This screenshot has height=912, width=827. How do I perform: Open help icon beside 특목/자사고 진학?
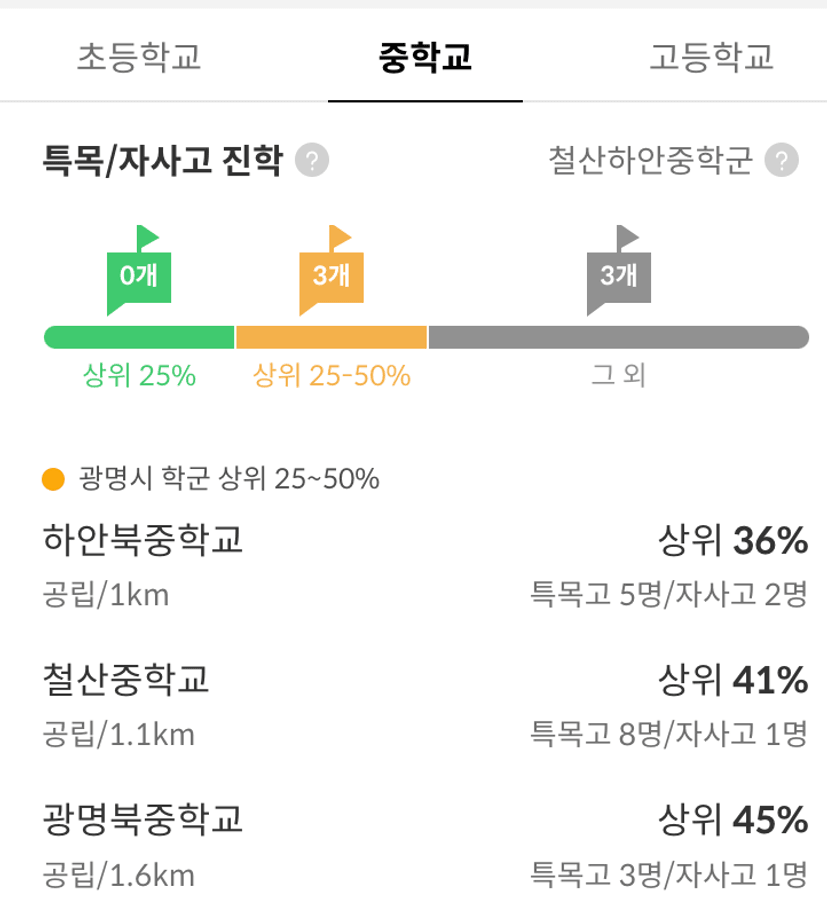312,160
